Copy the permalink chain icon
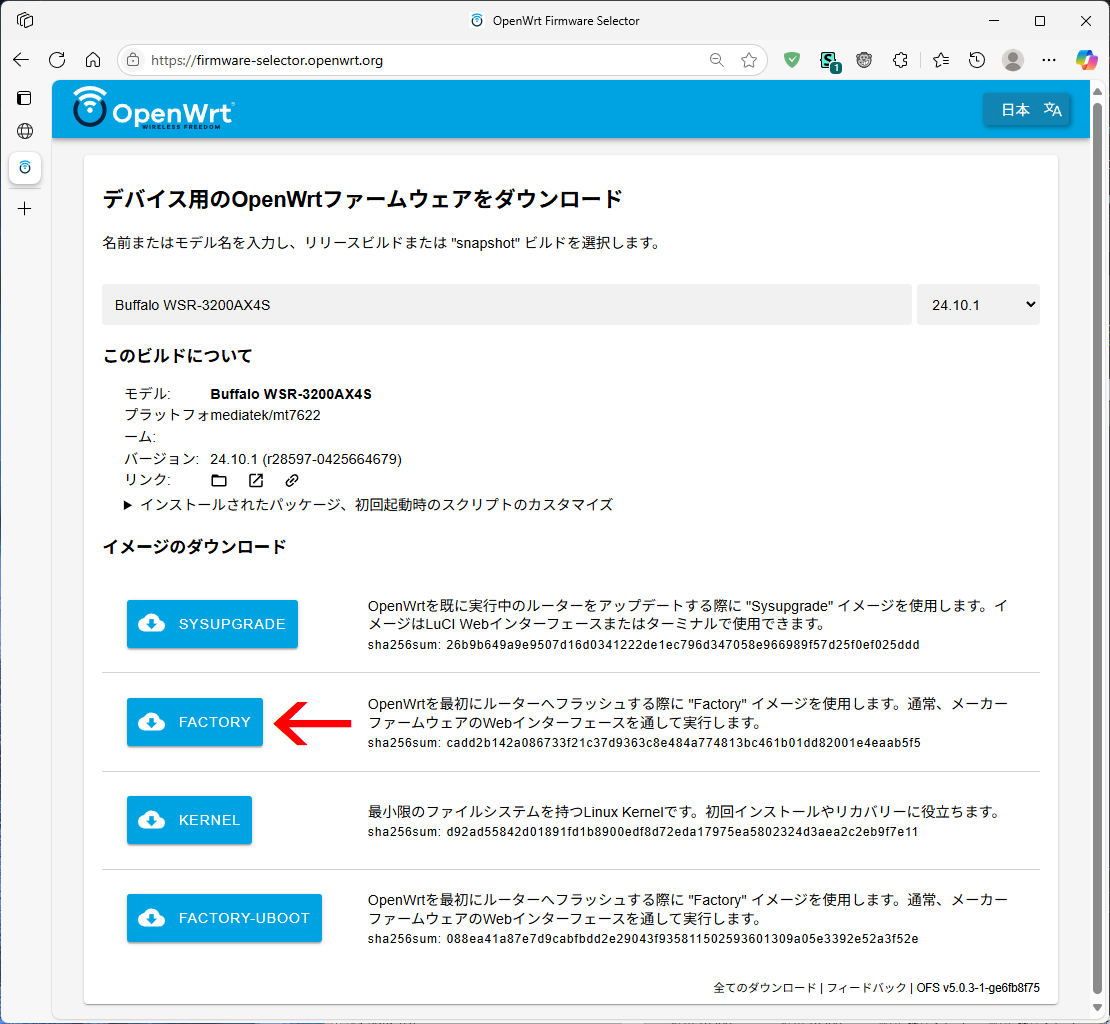The width and height of the screenshot is (1110, 1024). (x=292, y=481)
